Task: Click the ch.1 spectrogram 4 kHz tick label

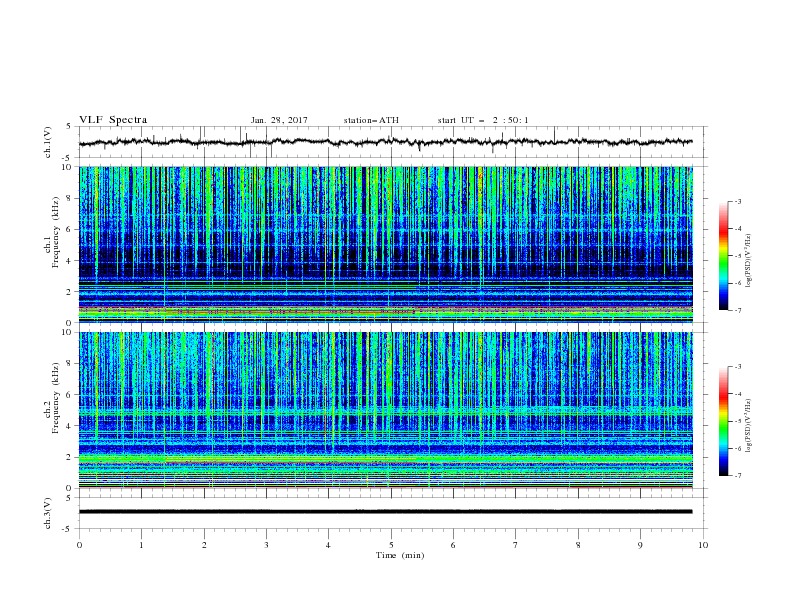Action: [69, 261]
